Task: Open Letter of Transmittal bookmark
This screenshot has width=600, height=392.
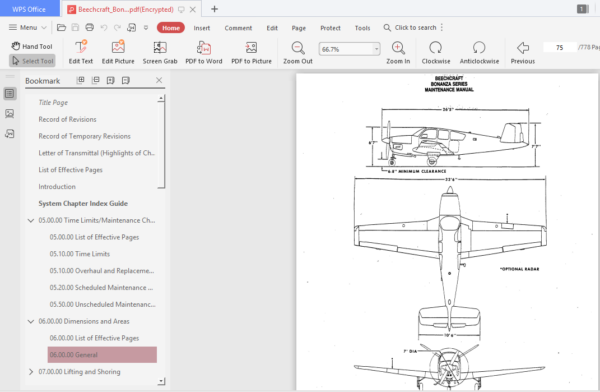Action: click(97, 153)
